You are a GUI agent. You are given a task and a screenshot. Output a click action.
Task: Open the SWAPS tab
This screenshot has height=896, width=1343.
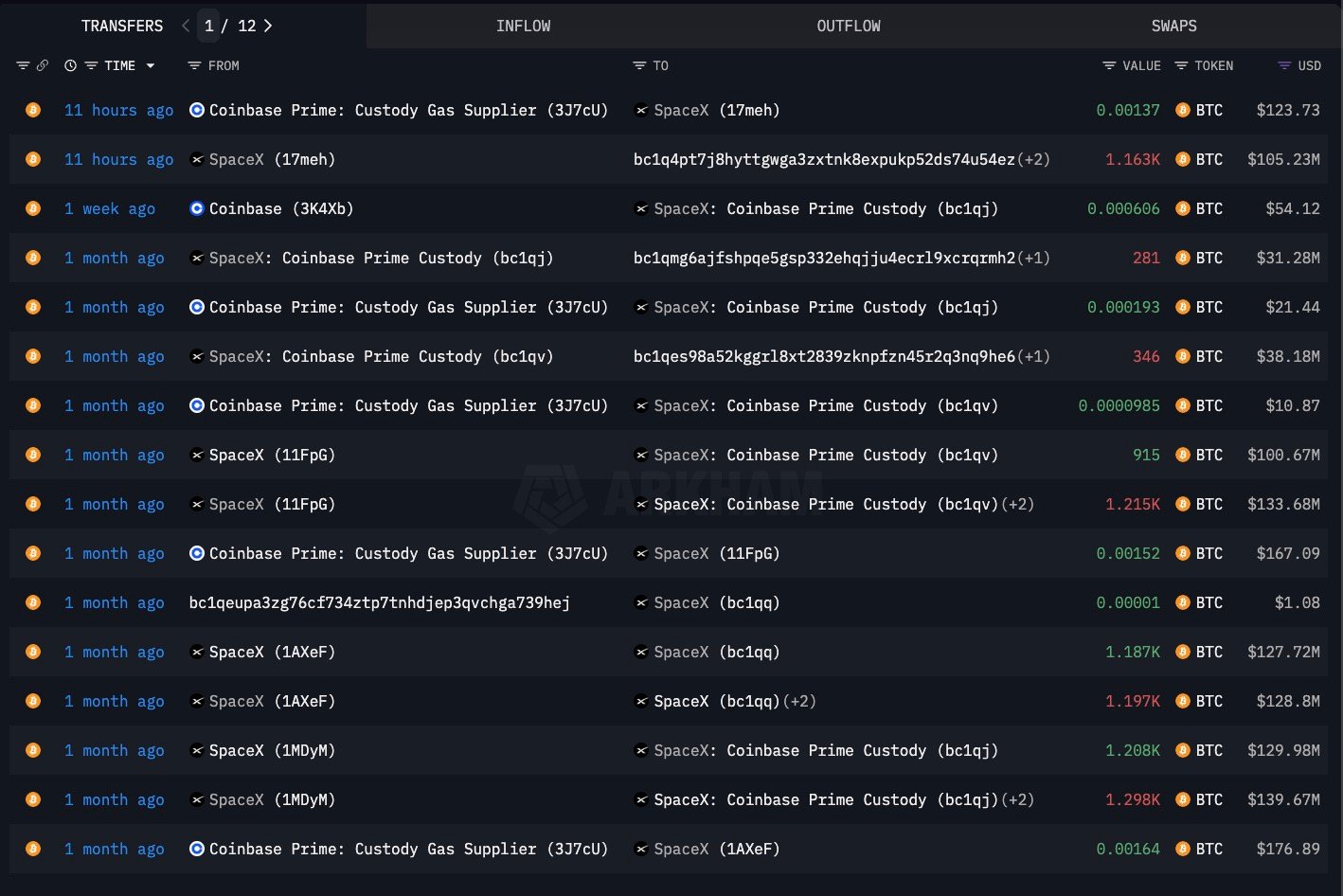pyautogui.click(x=1173, y=26)
